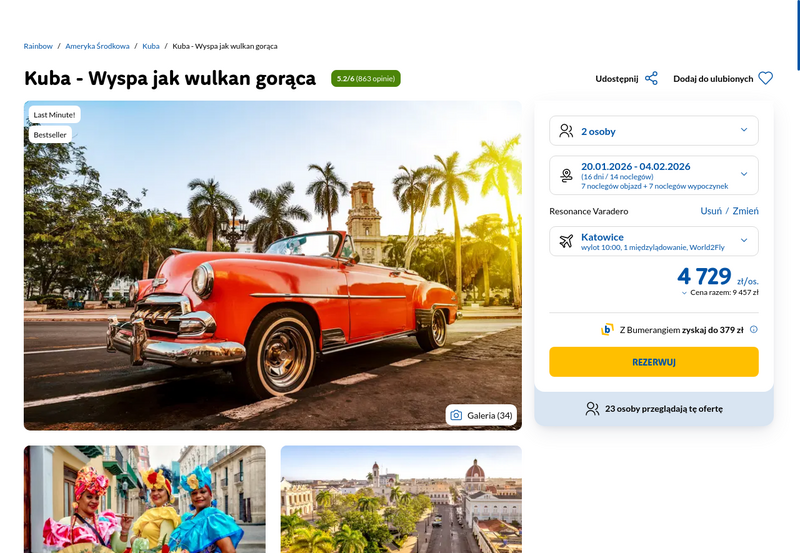Click the people icon in travellers field

(x=566, y=131)
